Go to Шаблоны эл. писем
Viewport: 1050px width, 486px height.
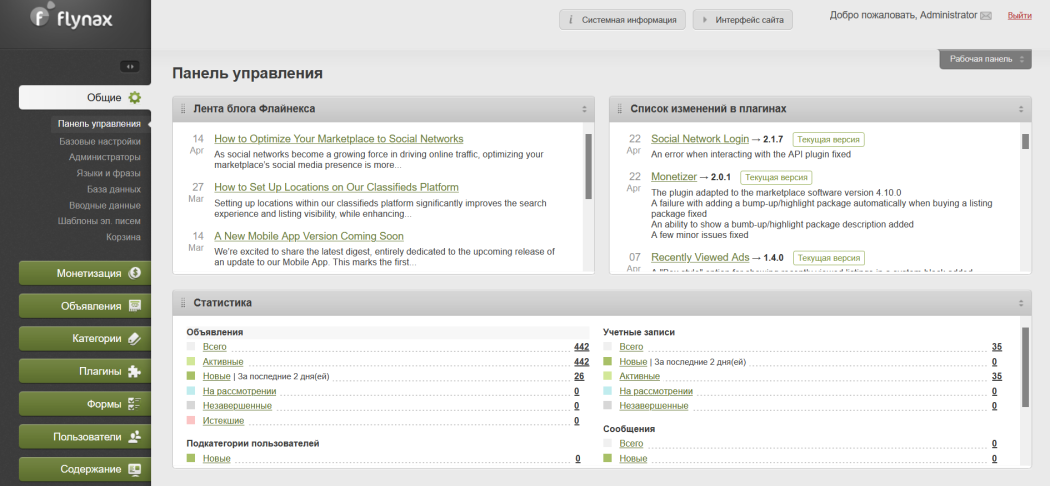coord(99,221)
